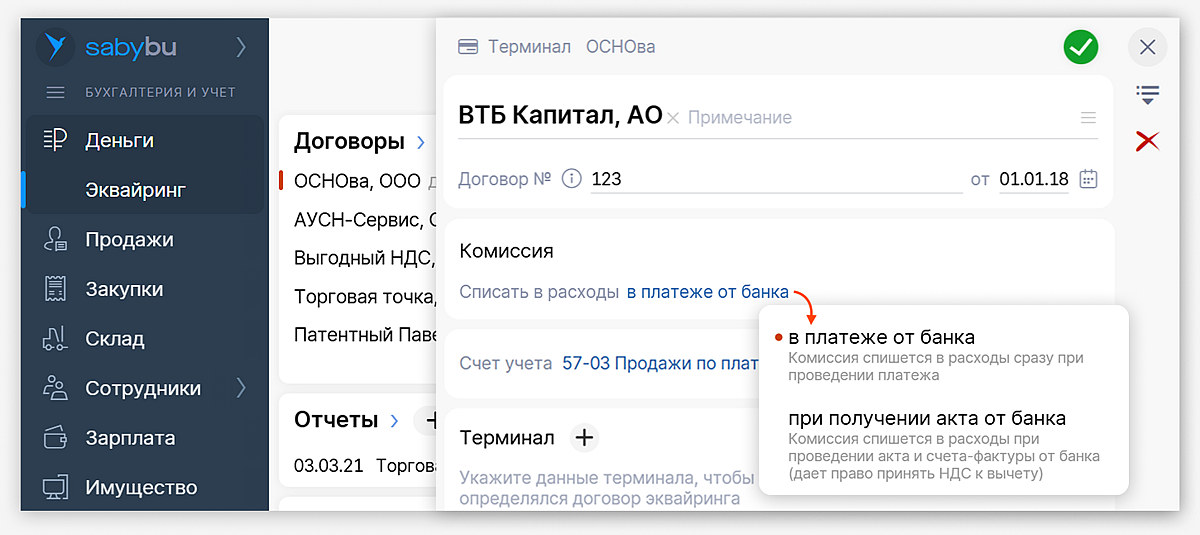Open the hamburger menu in the sidebar
The width and height of the screenshot is (1200, 535).
click(56, 92)
